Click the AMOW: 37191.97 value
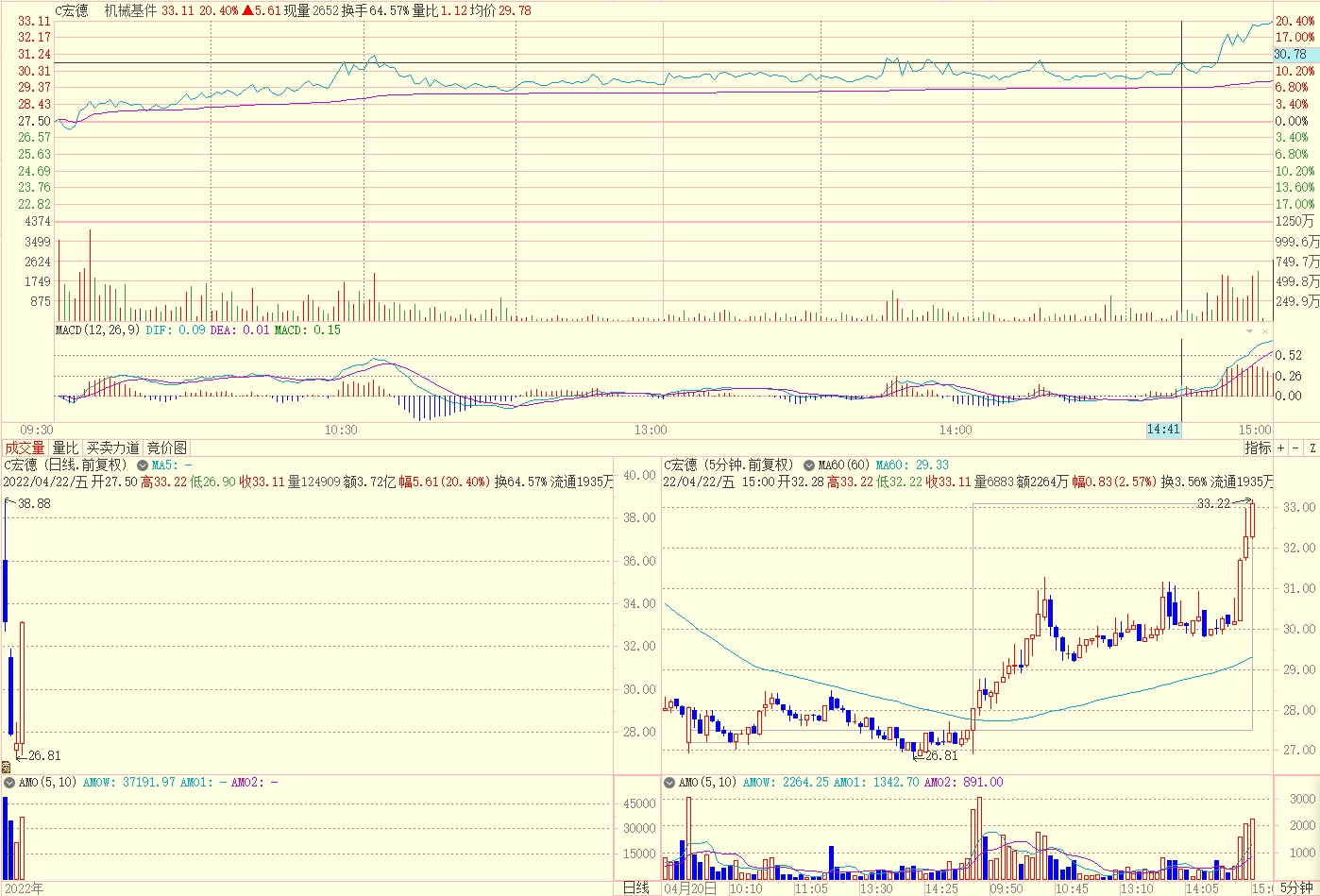The image size is (1320, 896). pos(128,783)
